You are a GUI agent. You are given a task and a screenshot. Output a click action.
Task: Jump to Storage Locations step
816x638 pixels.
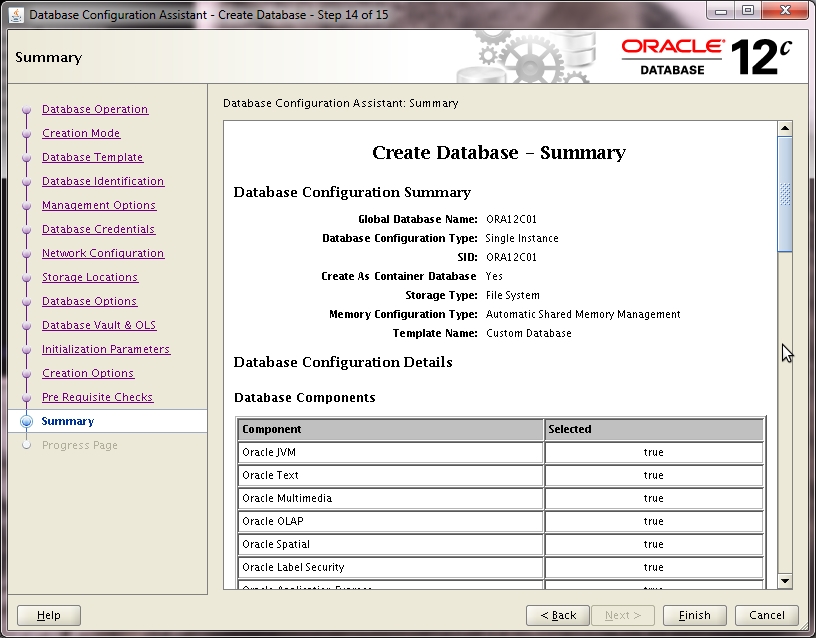[90, 277]
